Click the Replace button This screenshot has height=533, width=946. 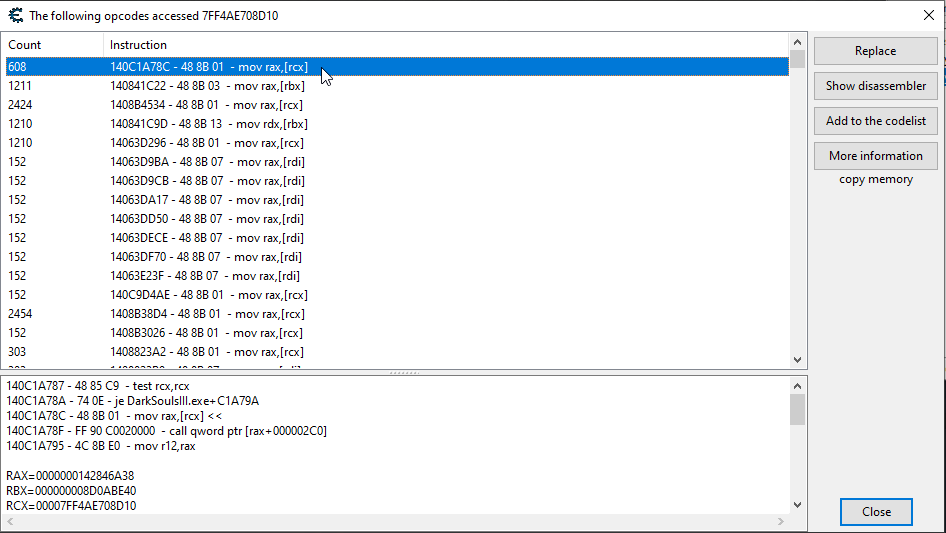pyautogui.click(x=875, y=51)
